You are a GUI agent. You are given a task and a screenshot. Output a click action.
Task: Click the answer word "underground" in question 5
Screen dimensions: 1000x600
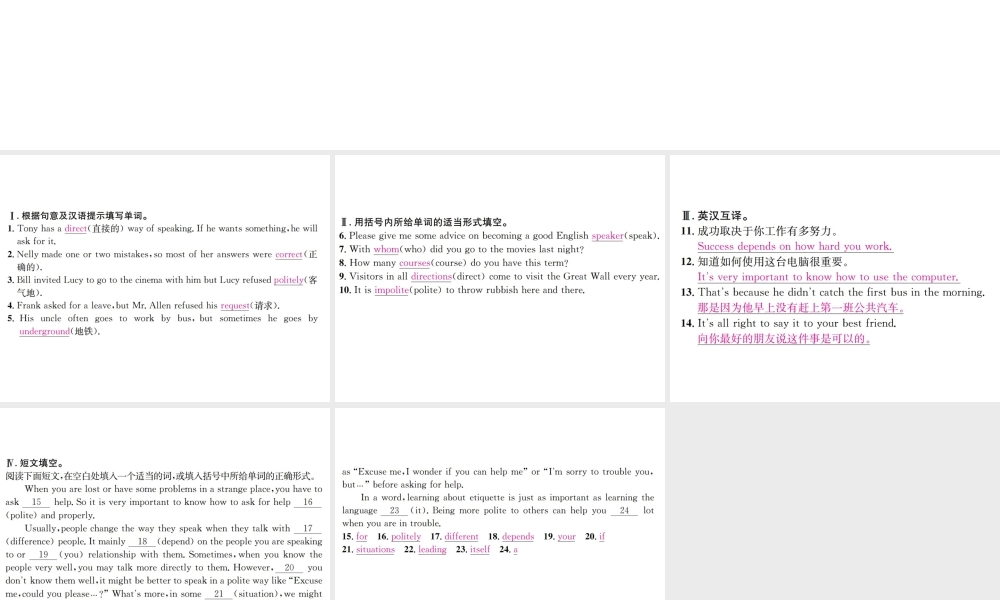coord(45,332)
